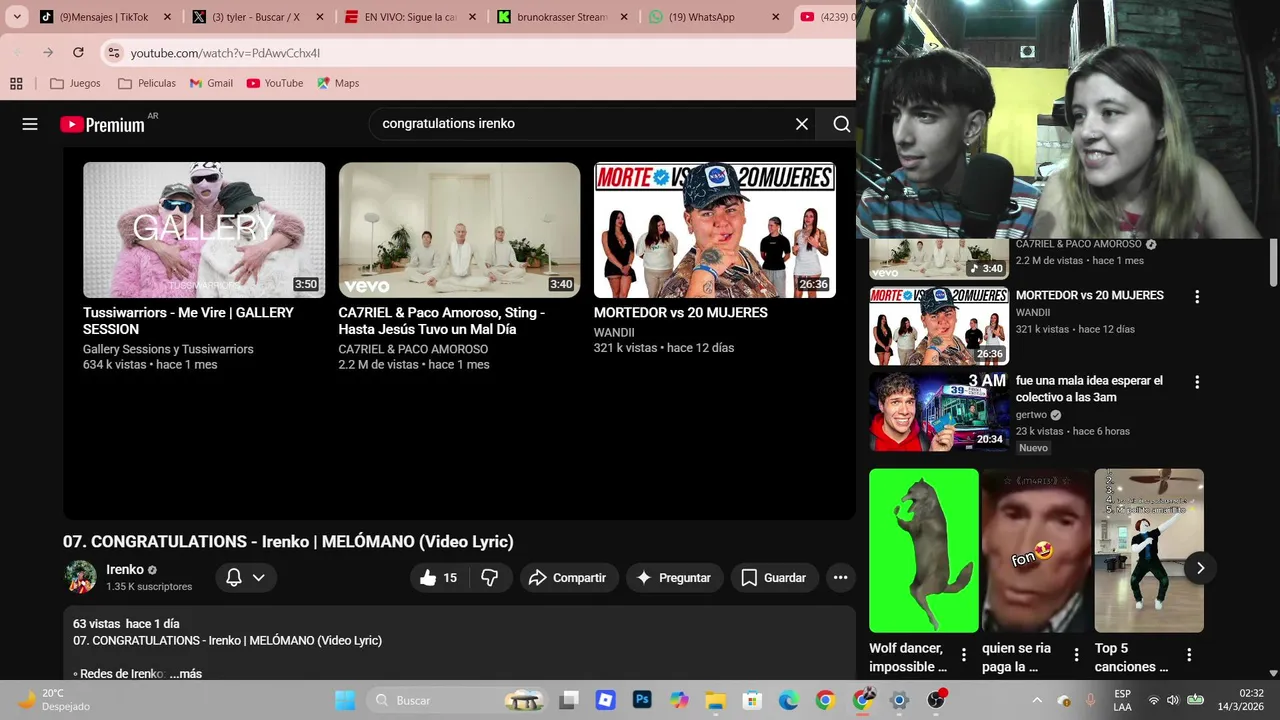Open the gertwo channel name

[1031, 415]
